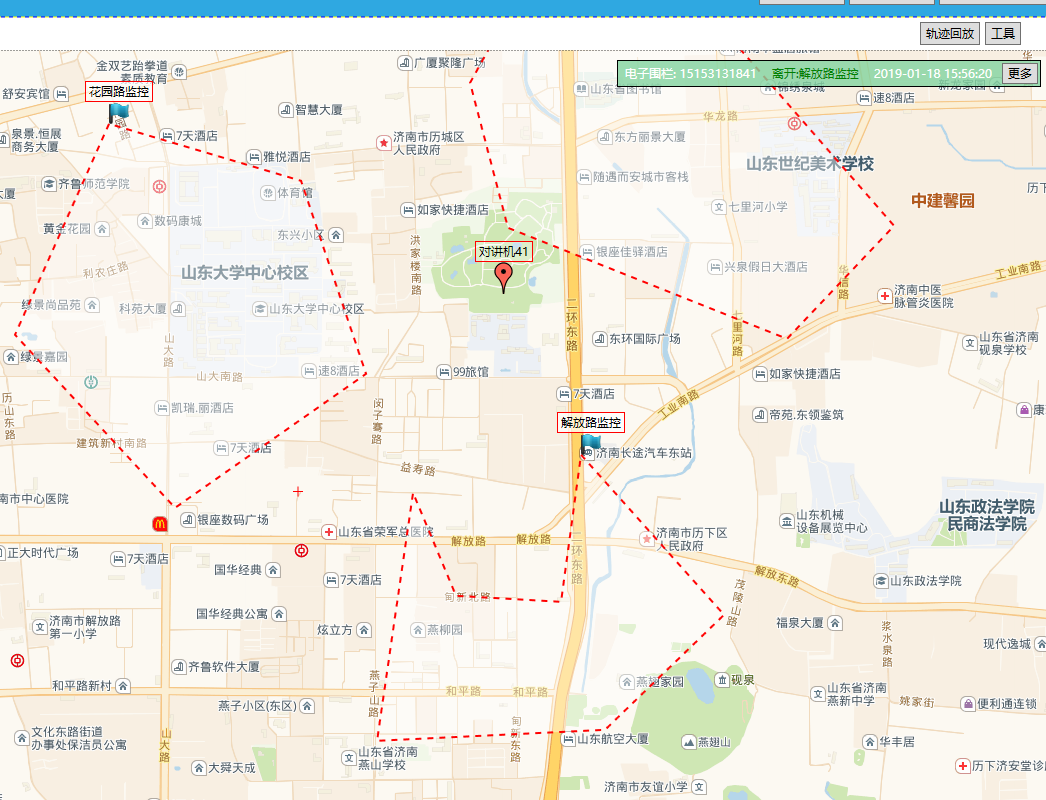Viewport: 1046px width, 800px height.
Task: Click the 山东大学中心校区 map label
Action: (245, 273)
